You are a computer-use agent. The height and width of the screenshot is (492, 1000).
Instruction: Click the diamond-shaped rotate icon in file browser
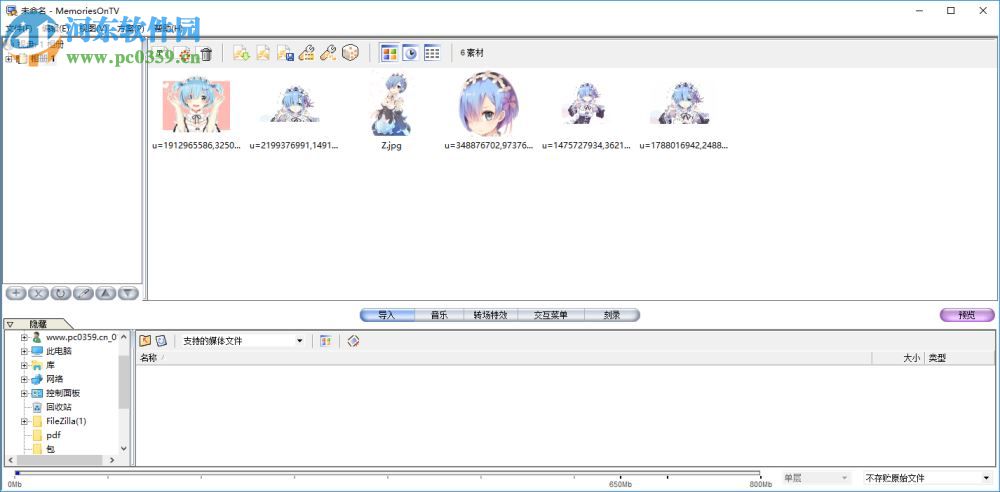pos(353,341)
